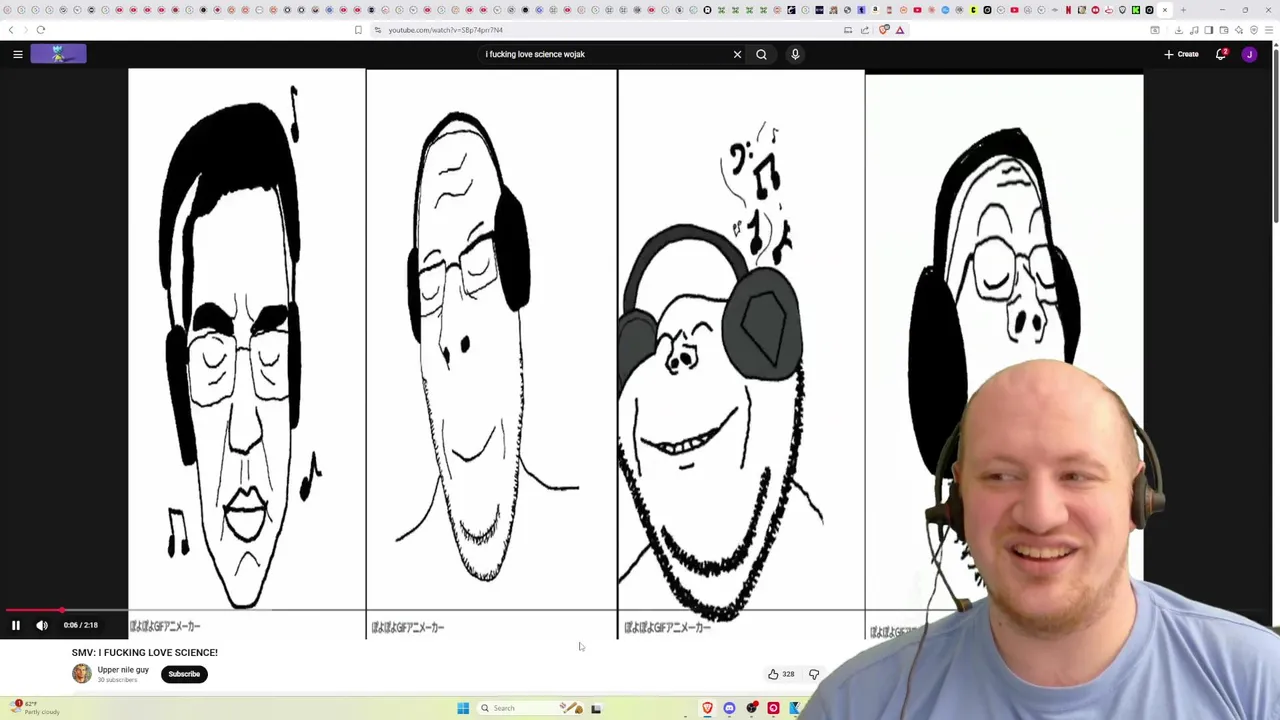Screen dimensions: 1280x720
Task: Open Brave Shields lion icon
Action: click(884, 30)
